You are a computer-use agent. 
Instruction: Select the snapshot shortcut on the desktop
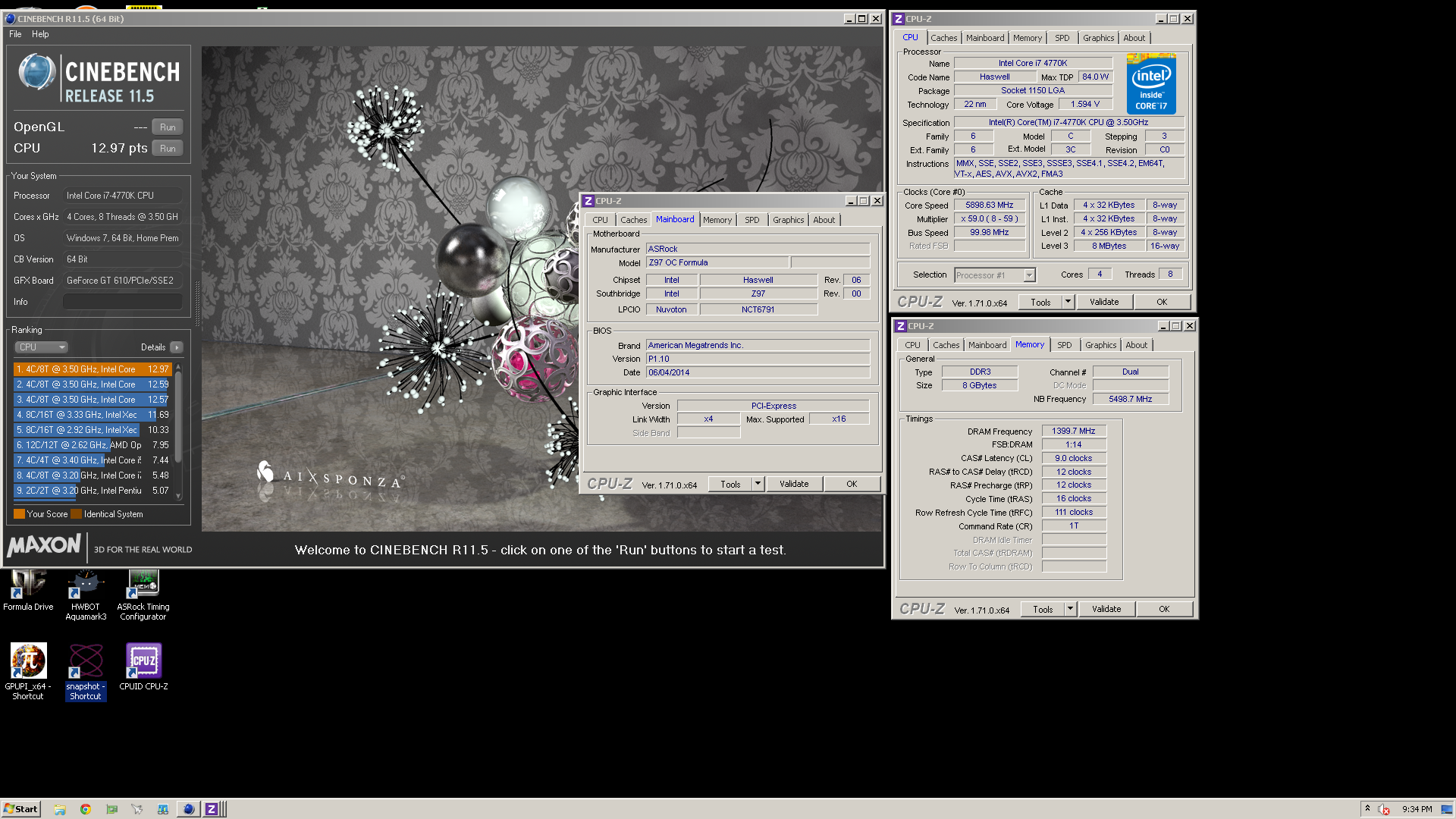(x=86, y=671)
